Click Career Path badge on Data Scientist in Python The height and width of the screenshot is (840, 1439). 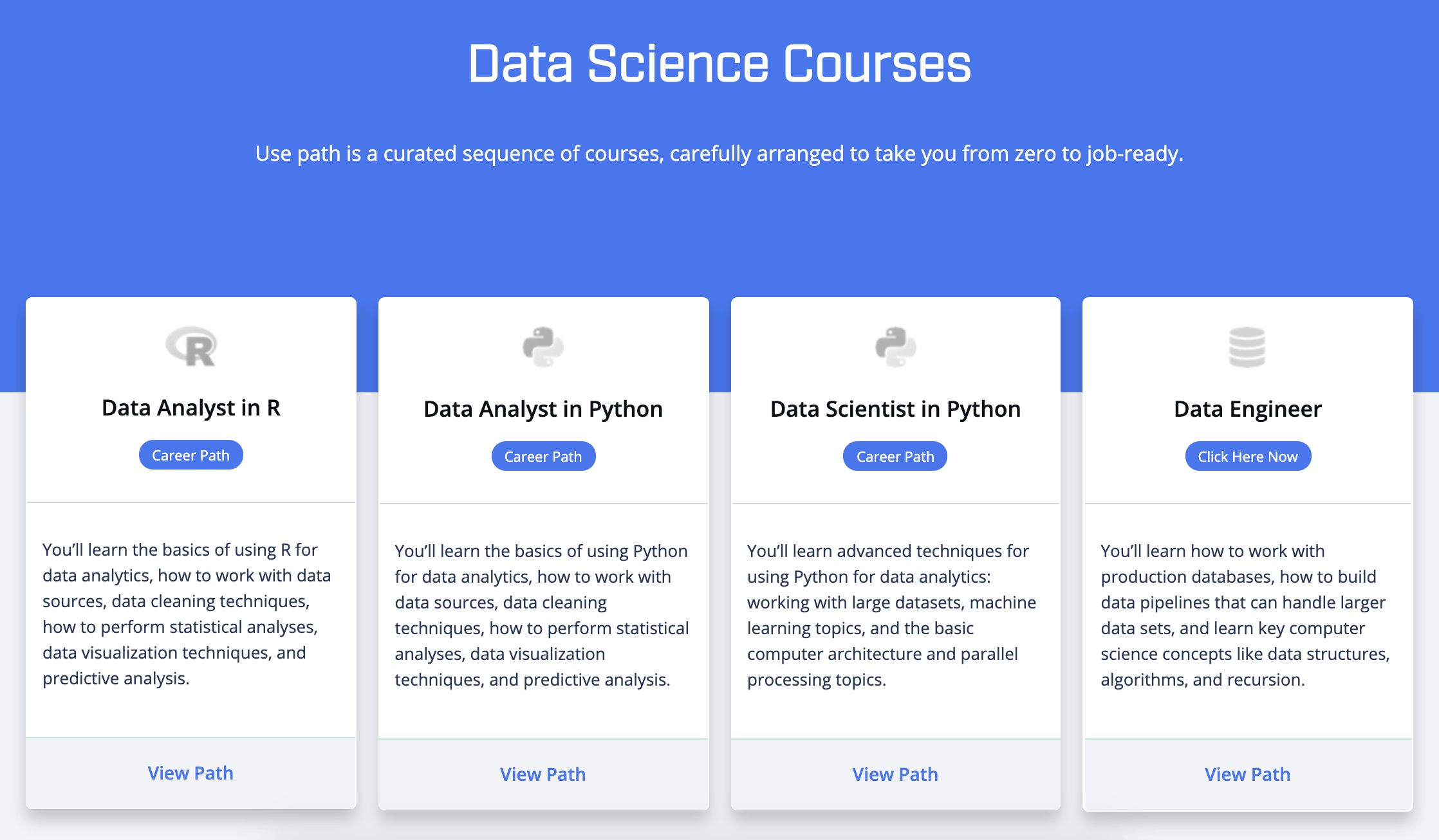895,455
